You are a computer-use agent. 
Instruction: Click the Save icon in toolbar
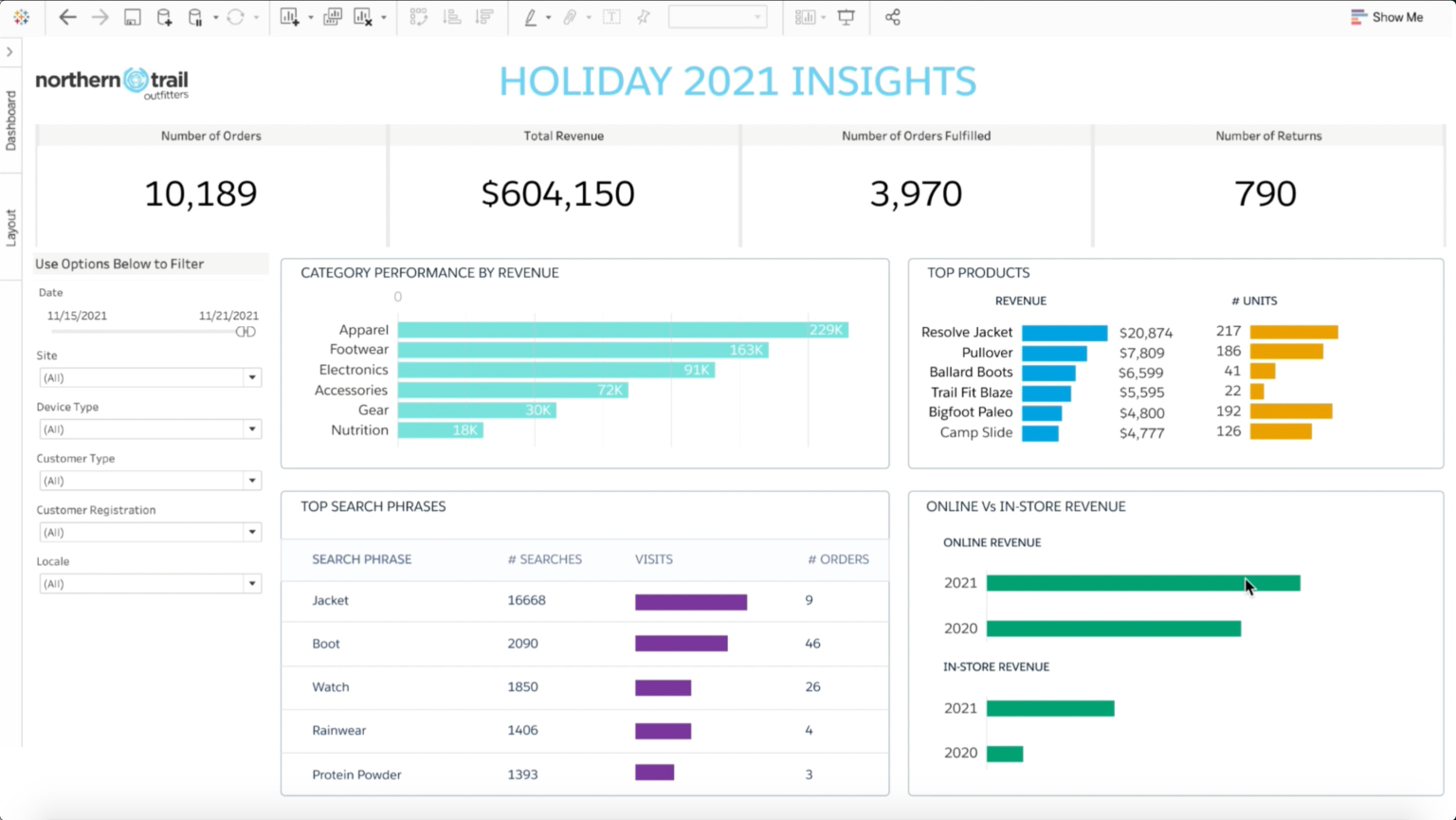point(133,17)
